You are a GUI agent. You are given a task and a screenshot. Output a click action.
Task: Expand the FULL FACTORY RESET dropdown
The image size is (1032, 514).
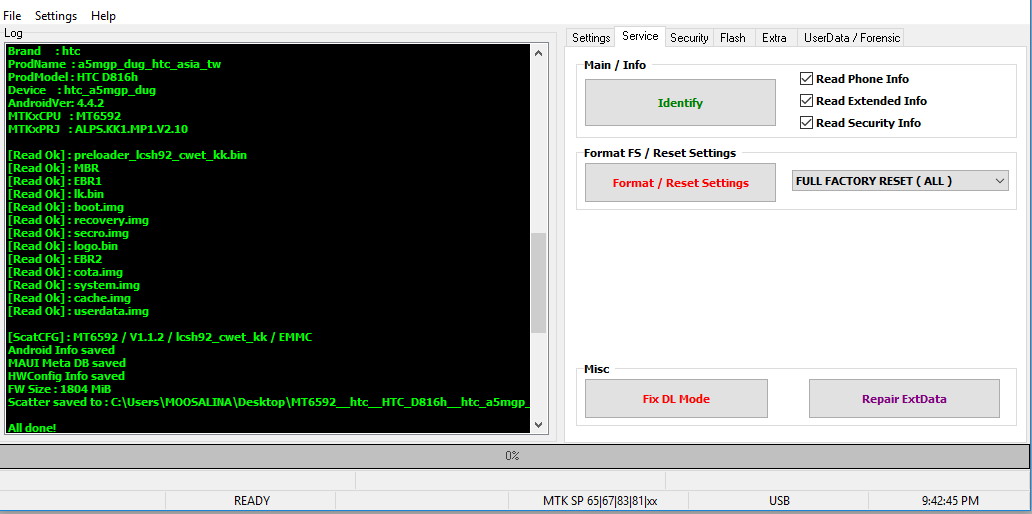pyautogui.click(x=999, y=181)
